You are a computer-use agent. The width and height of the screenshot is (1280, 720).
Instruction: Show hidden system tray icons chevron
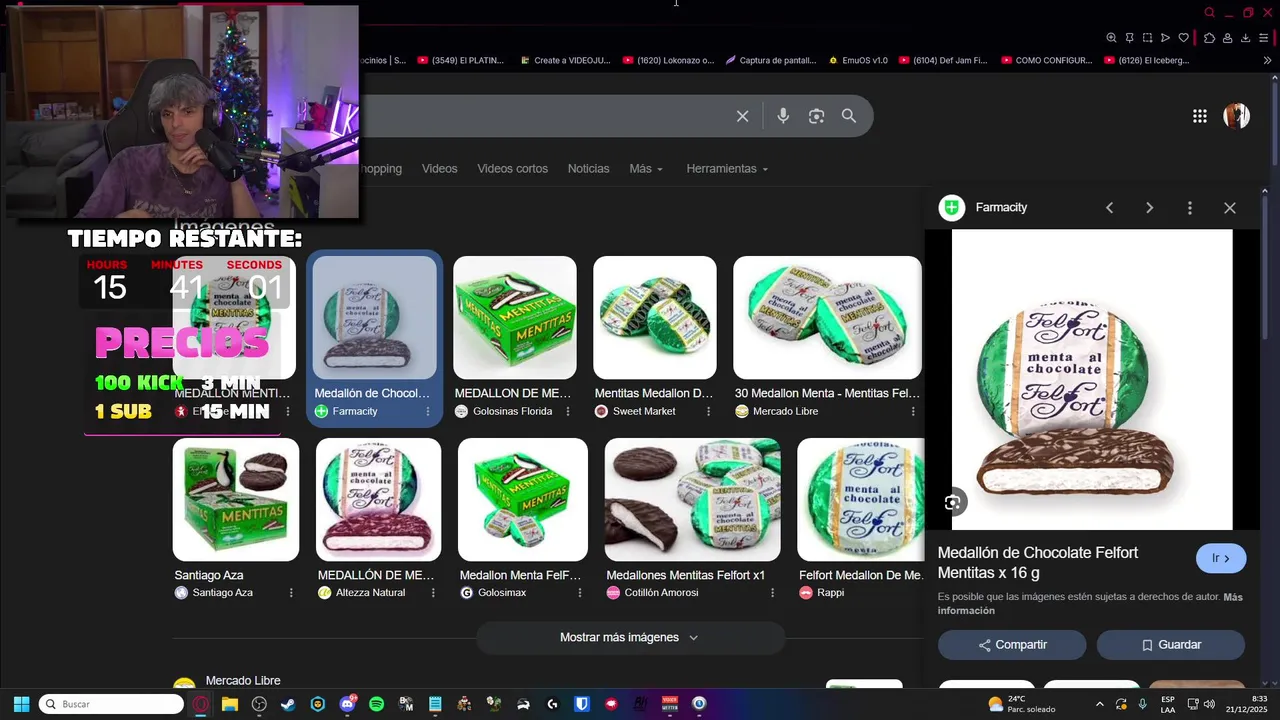point(1100,704)
